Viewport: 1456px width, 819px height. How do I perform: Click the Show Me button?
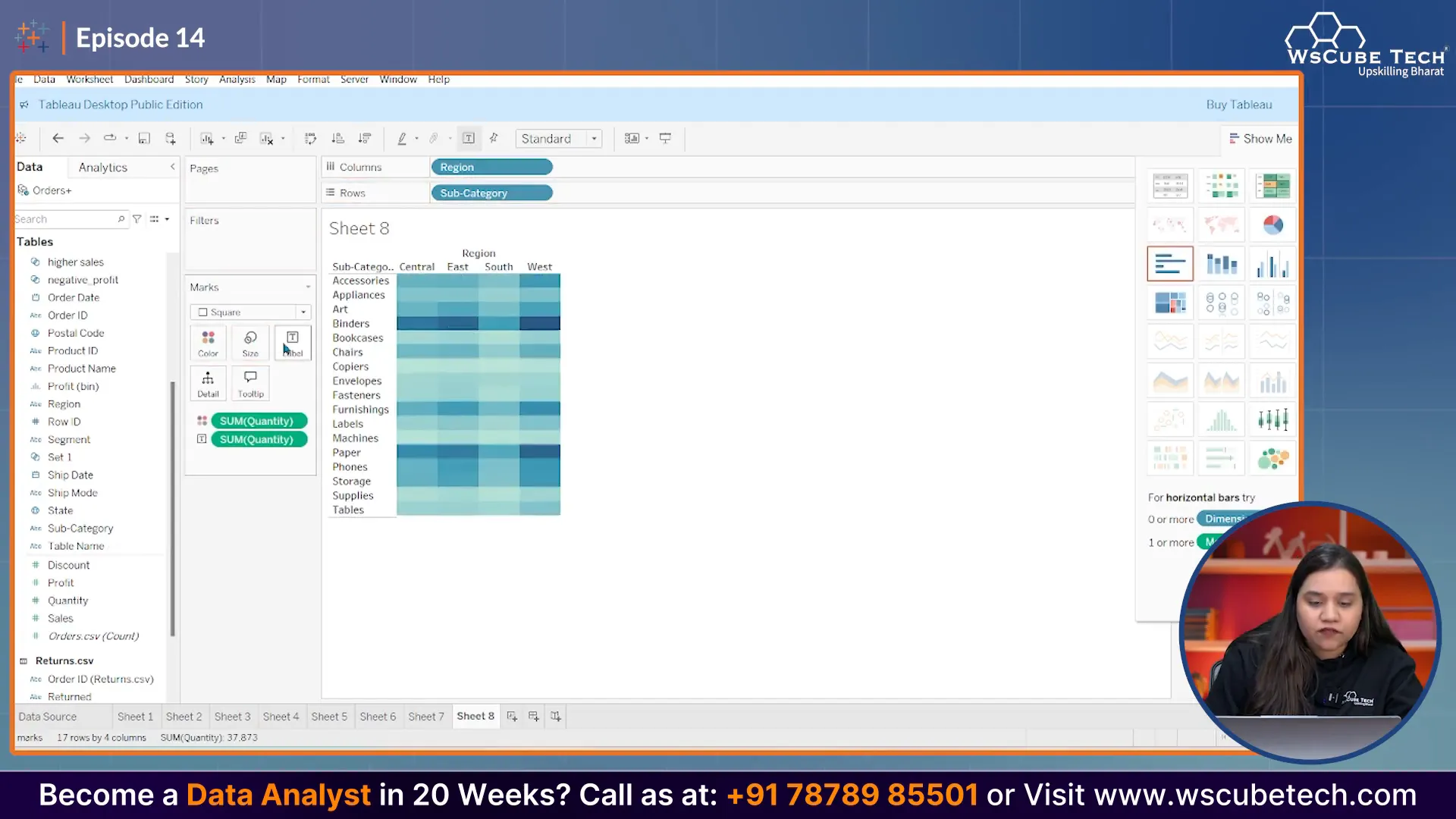point(1260,139)
